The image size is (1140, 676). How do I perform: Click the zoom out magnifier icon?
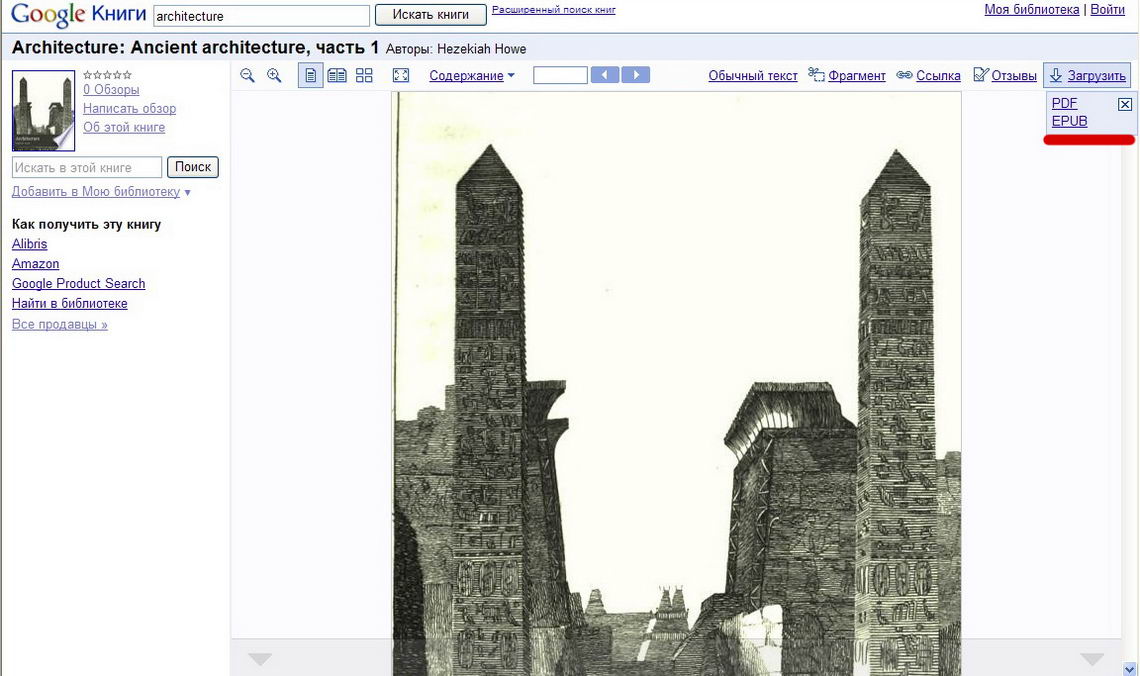[x=248, y=75]
